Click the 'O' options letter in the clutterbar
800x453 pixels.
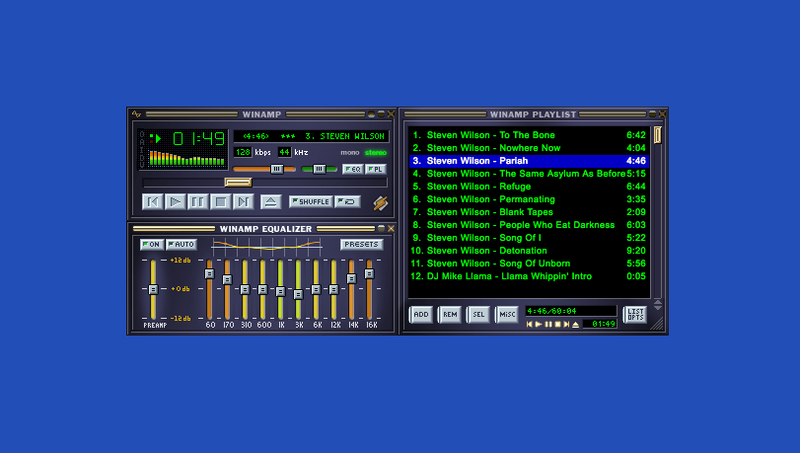142,135
